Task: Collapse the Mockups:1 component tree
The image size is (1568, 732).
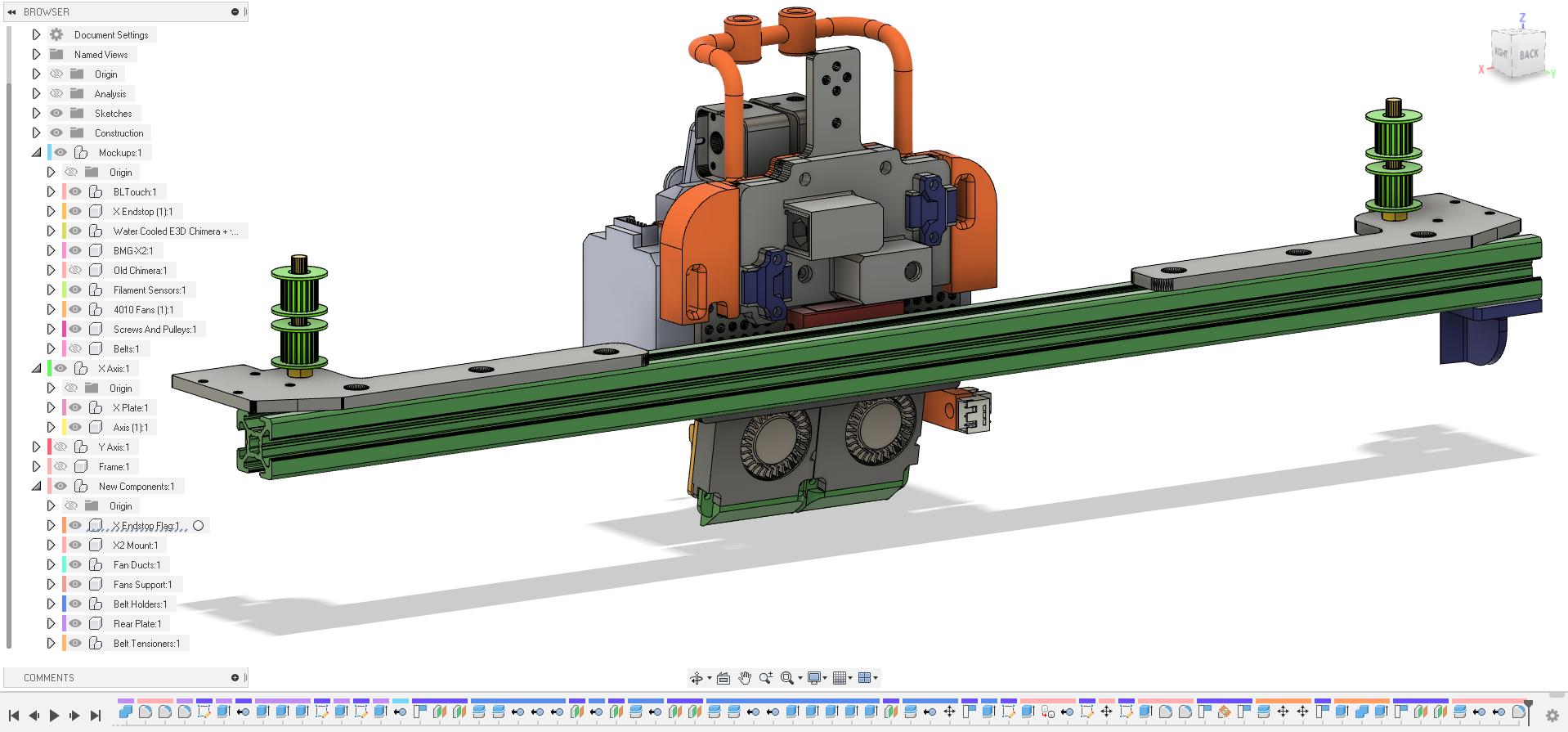Action: click(36, 152)
